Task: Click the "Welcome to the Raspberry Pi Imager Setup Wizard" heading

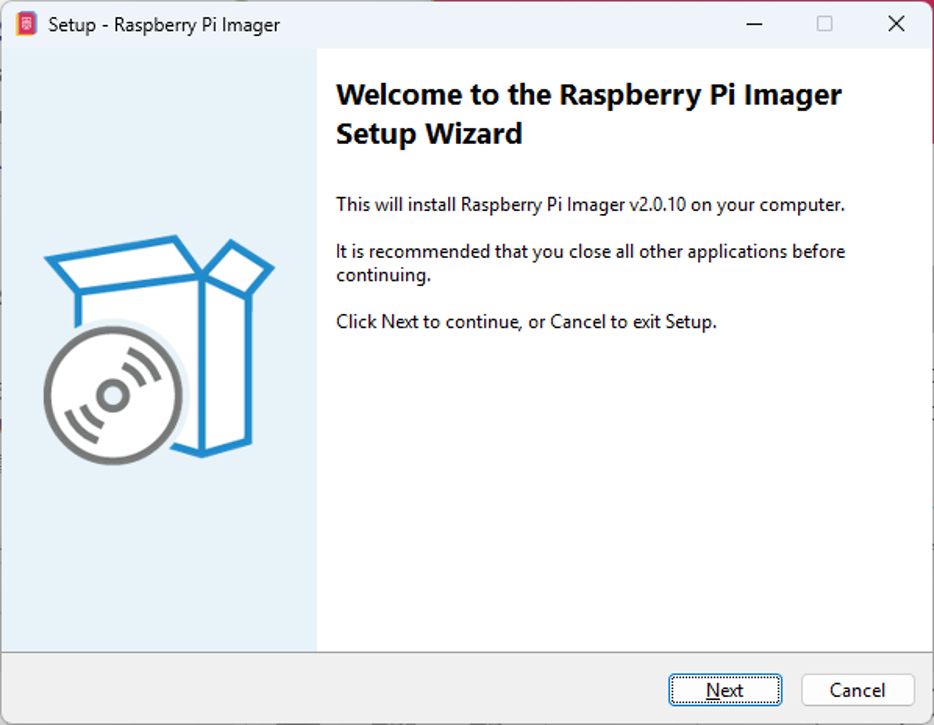Action: pyautogui.click(x=589, y=114)
